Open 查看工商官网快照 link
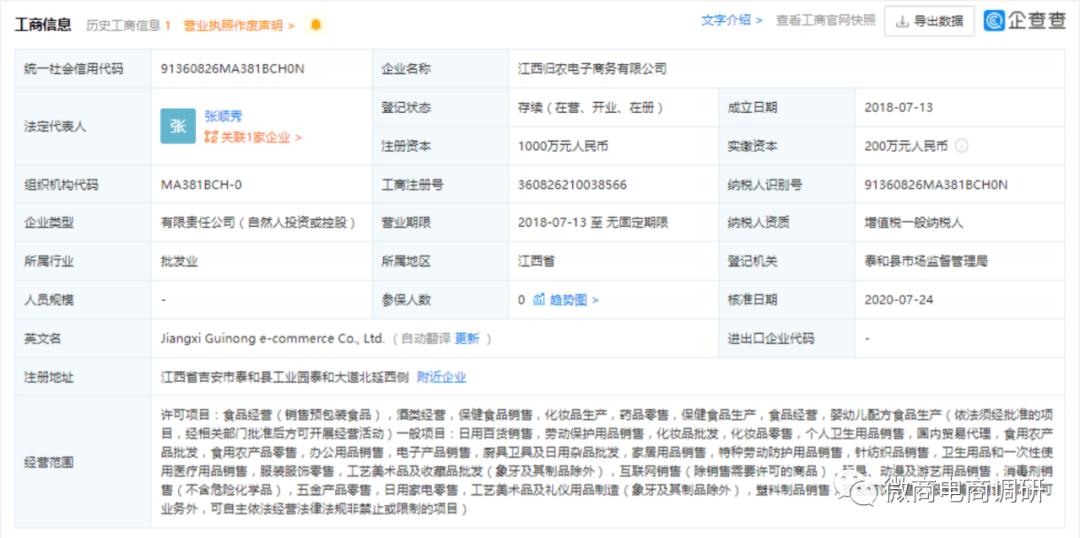This screenshot has width=1080, height=538. [x=825, y=20]
